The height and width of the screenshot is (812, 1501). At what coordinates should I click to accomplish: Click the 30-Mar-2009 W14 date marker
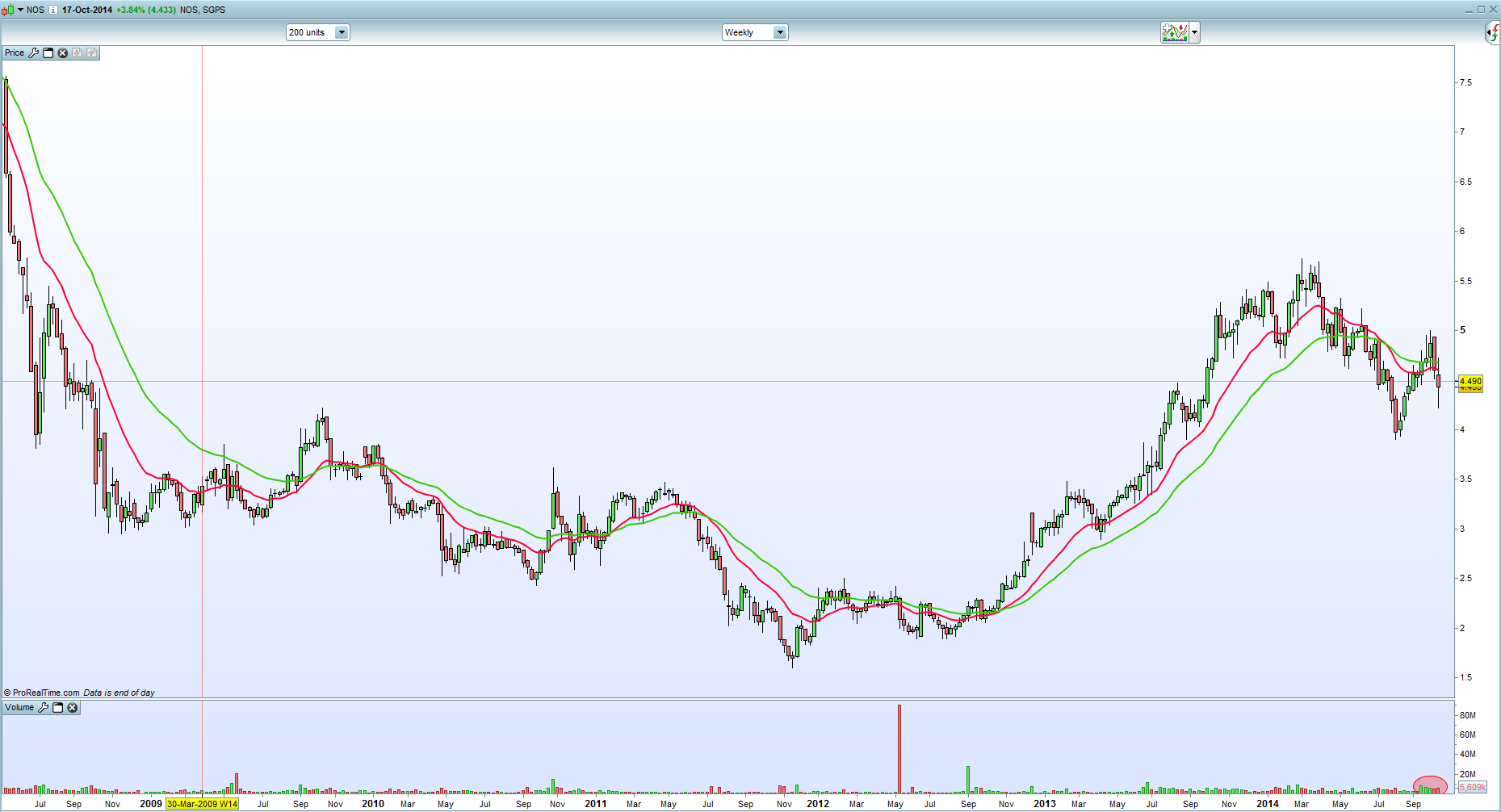point(202,804)
